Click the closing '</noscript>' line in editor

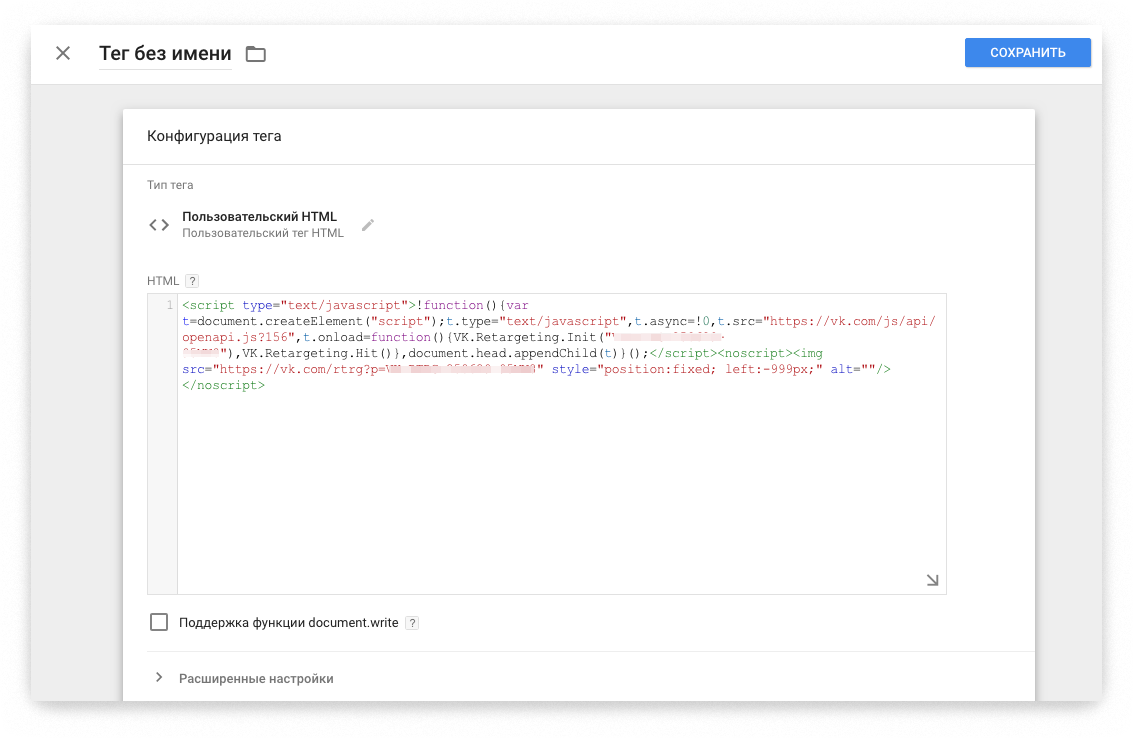223,385
